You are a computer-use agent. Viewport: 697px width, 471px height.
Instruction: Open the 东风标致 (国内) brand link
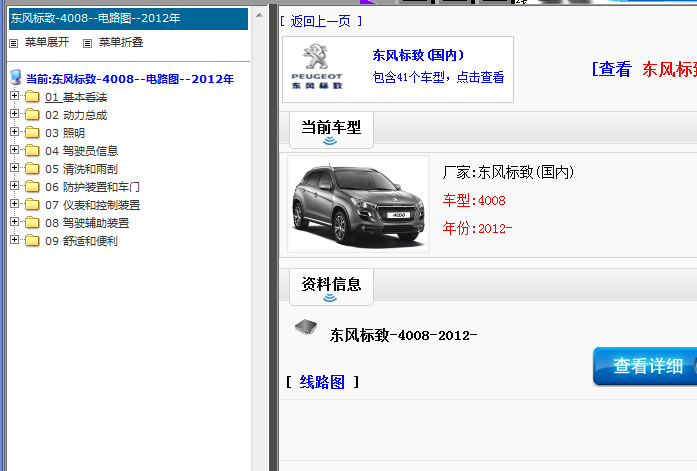(418, 55)
